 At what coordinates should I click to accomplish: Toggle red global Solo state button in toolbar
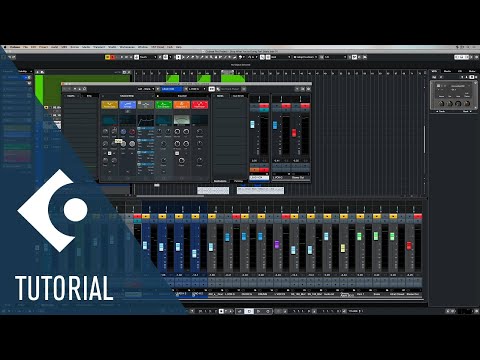[x=113, y=57]
